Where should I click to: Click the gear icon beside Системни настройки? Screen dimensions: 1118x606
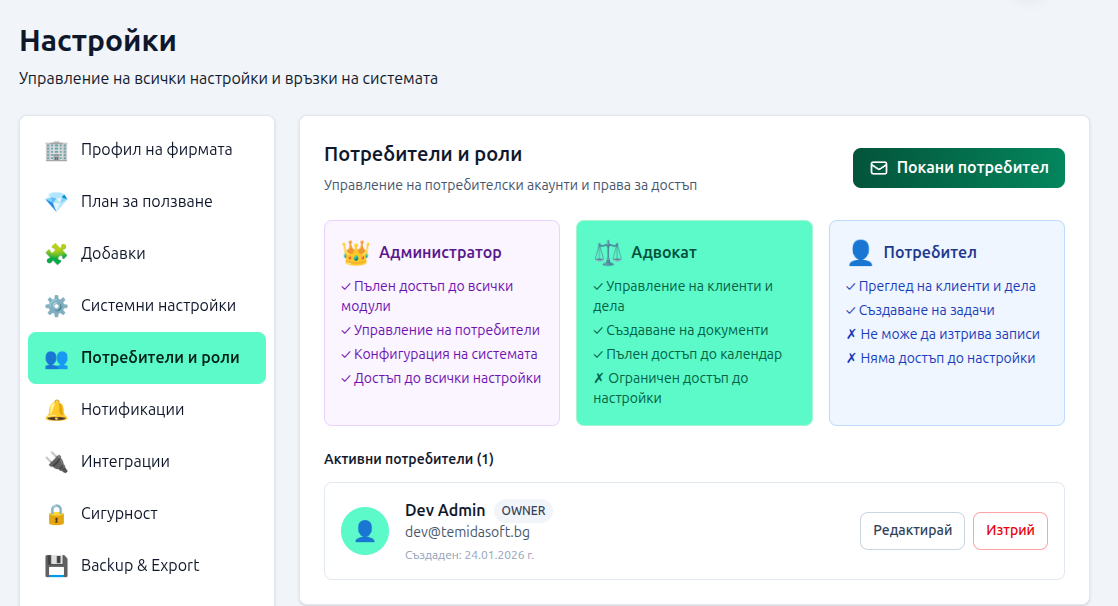pyautogui.click(x=56, y=306)
